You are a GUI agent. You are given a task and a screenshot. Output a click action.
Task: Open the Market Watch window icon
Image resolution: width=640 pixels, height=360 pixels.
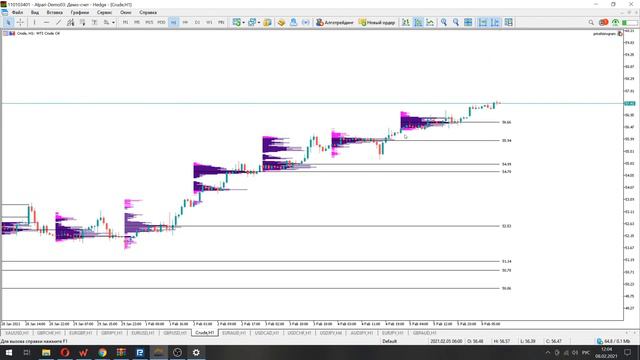tap(267, 22)
